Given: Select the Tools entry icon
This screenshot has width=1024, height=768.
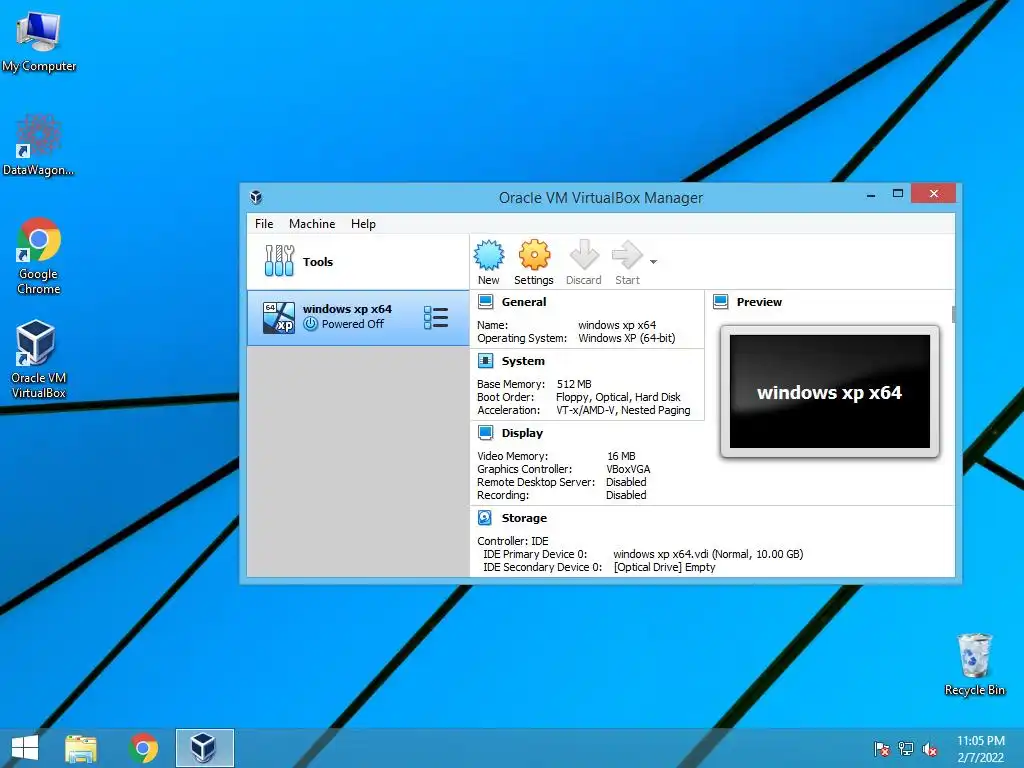Looking at the screenshot, I should pyautogui.click(x=280, y=261).
